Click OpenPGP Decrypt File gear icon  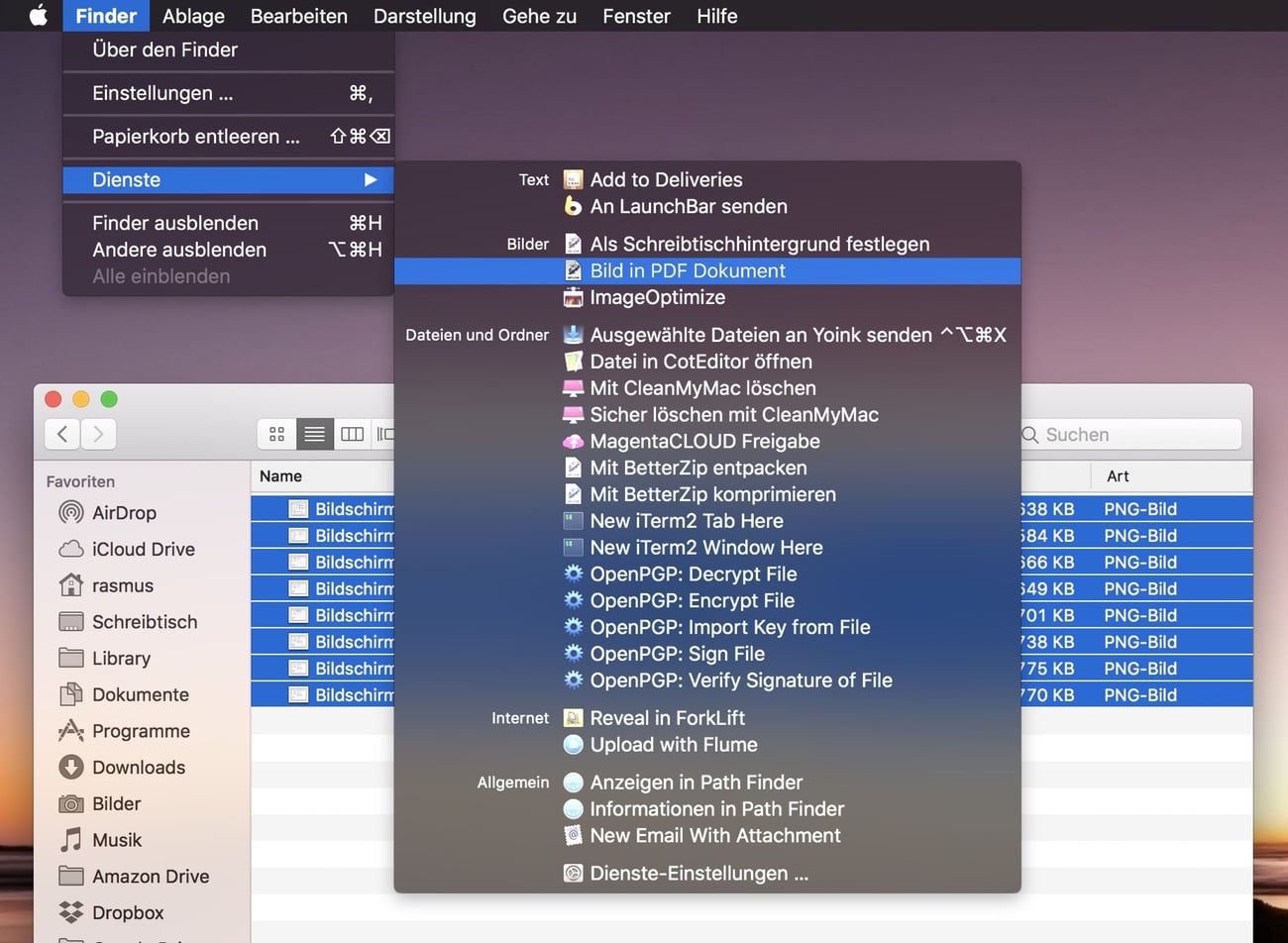tap(573, 574)
